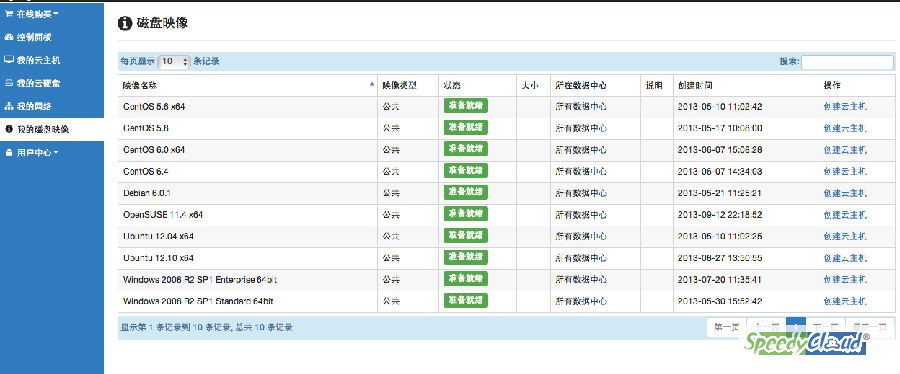Click 创建云主机 for Windows 2008 R2 Standard

[845, 301]
